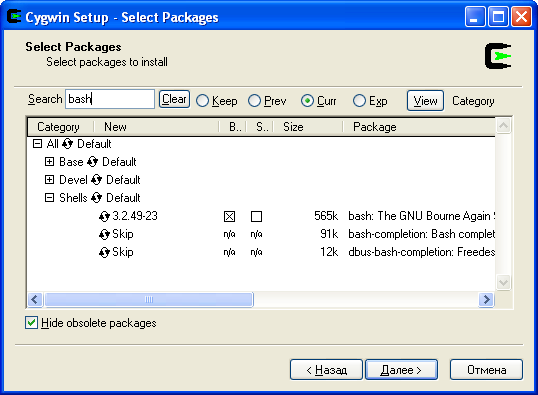
Task: Click the 12k size value
Action: [329, 252]
